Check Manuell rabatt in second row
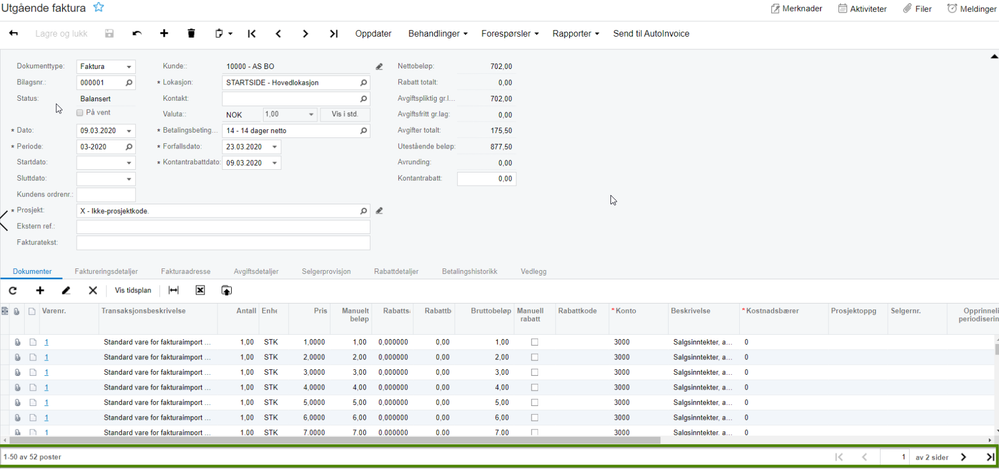 pyautogui.click(x=534, y=357)
